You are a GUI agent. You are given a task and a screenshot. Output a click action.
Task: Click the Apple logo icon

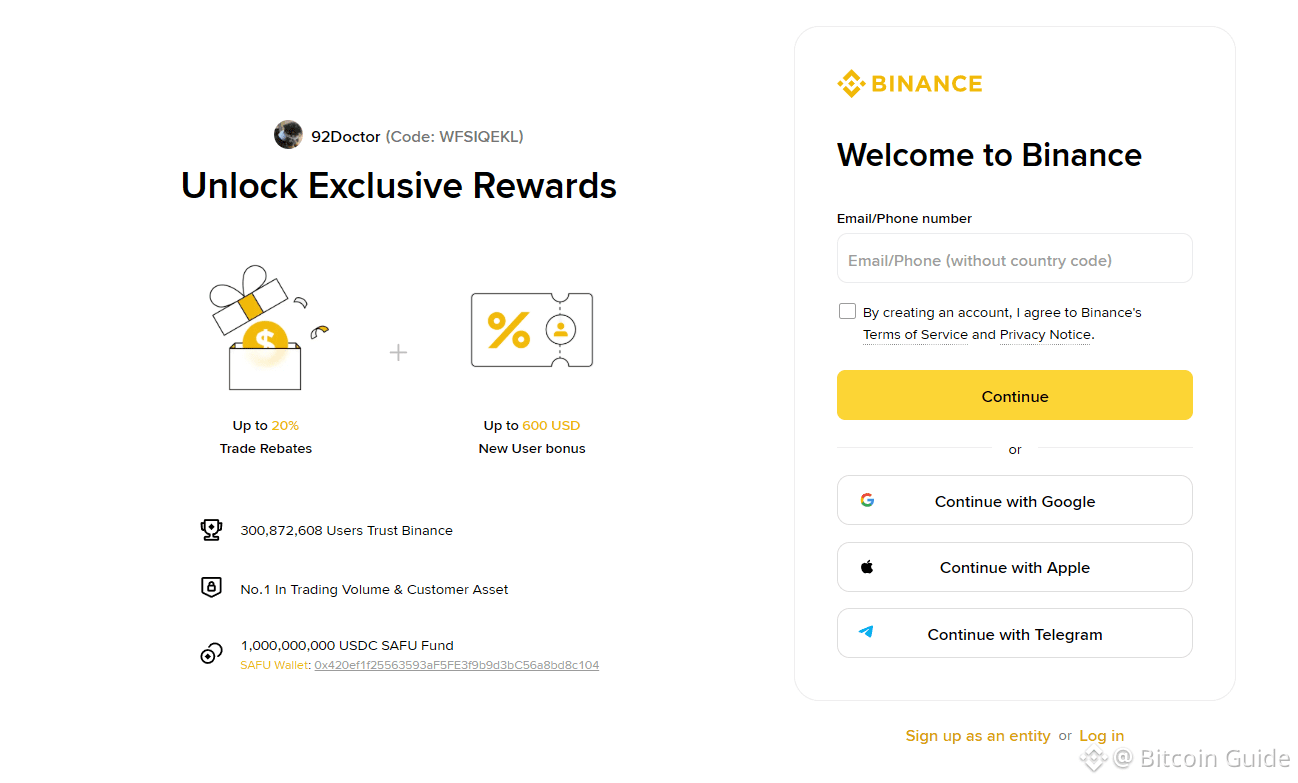[x=867, y=567]
